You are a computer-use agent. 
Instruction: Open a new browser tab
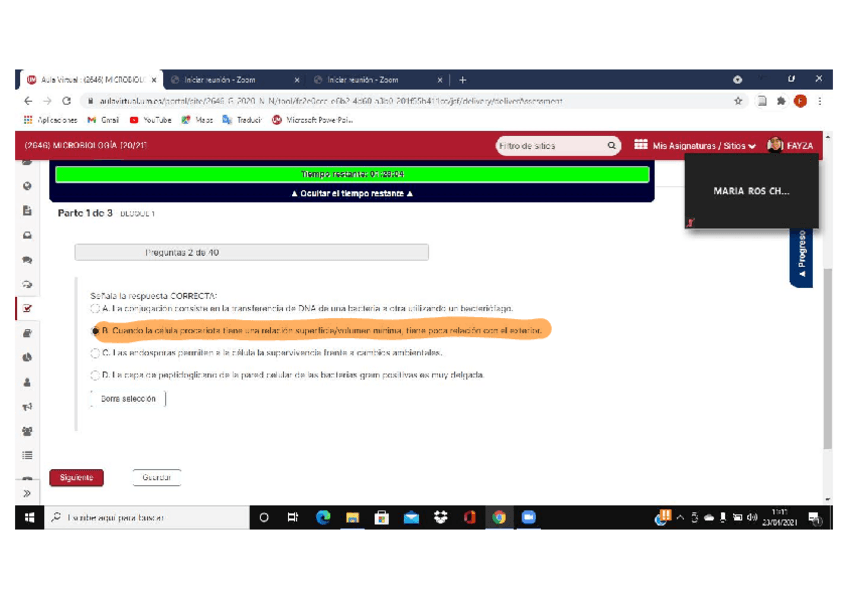462,80
